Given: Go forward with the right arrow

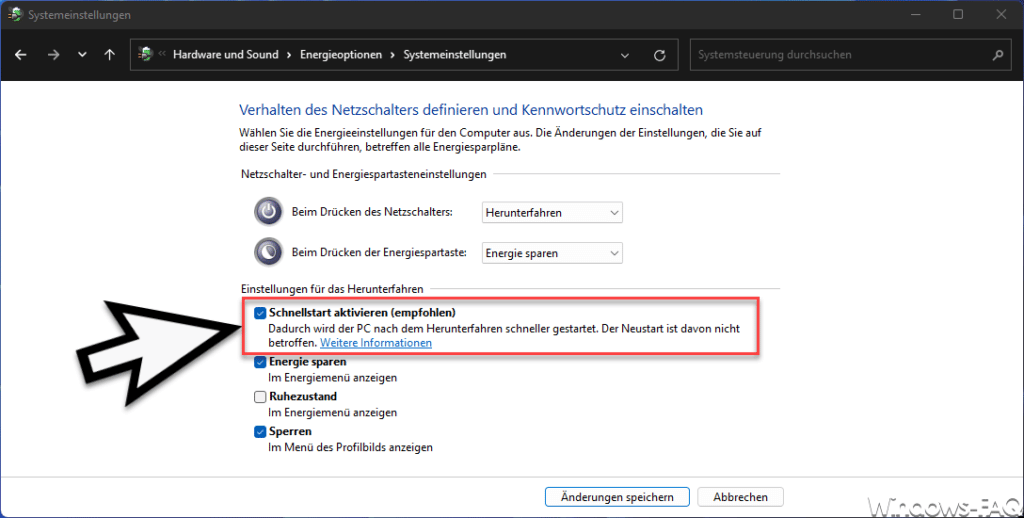Looking at the screenshot, I should (53, 55).
